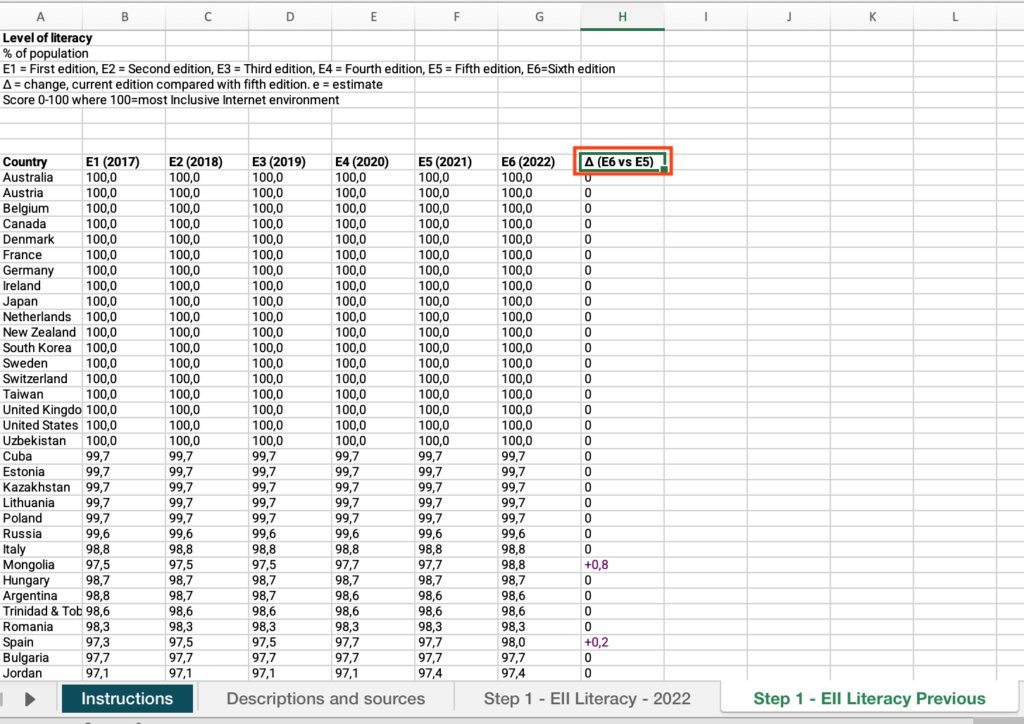Select column F header
The image size is (1024, 724).
click(456, 17)
